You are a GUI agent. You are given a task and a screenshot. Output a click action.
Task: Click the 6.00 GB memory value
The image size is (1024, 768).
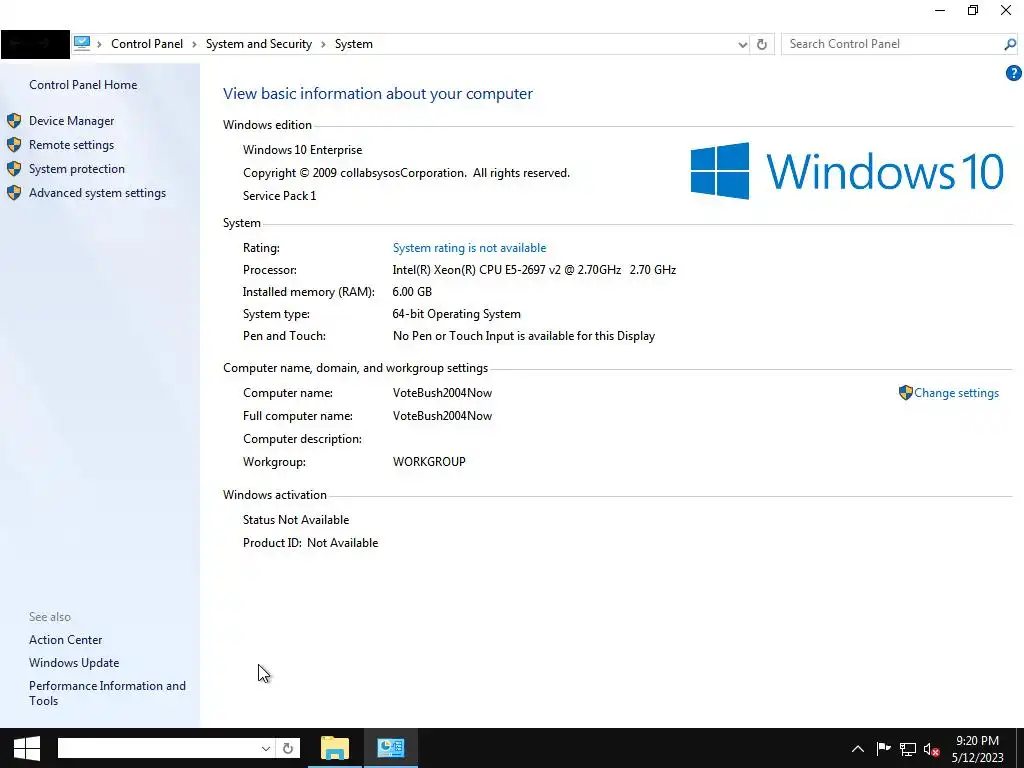tap(412, 292)
